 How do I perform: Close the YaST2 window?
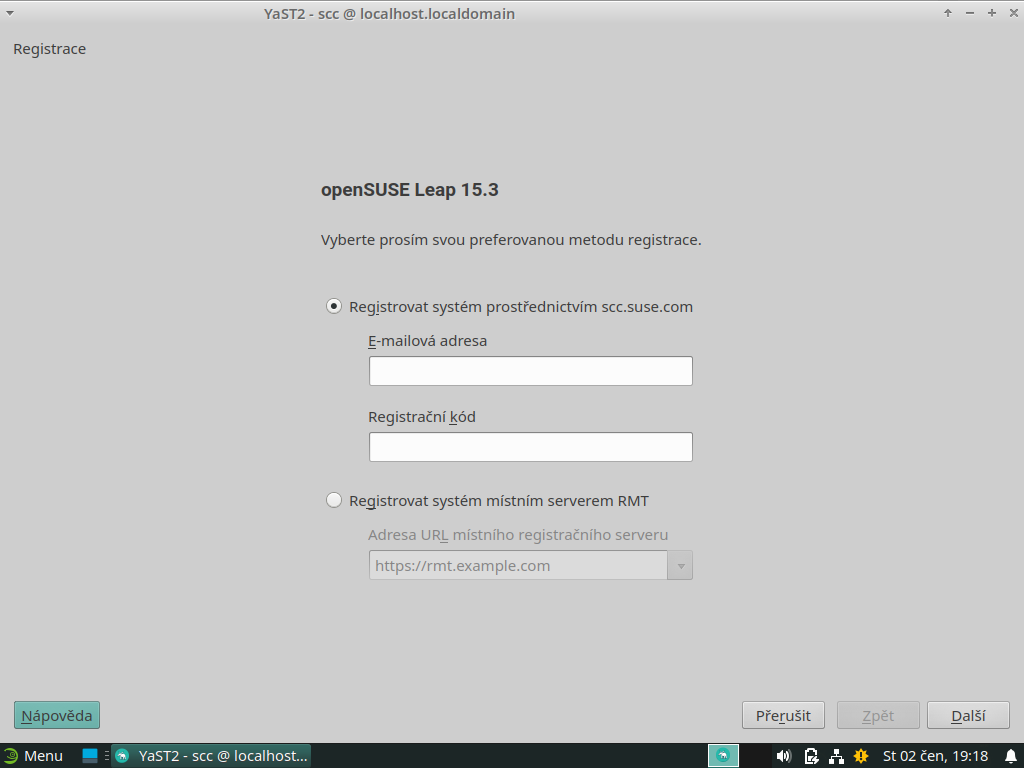coord(1014,13)
